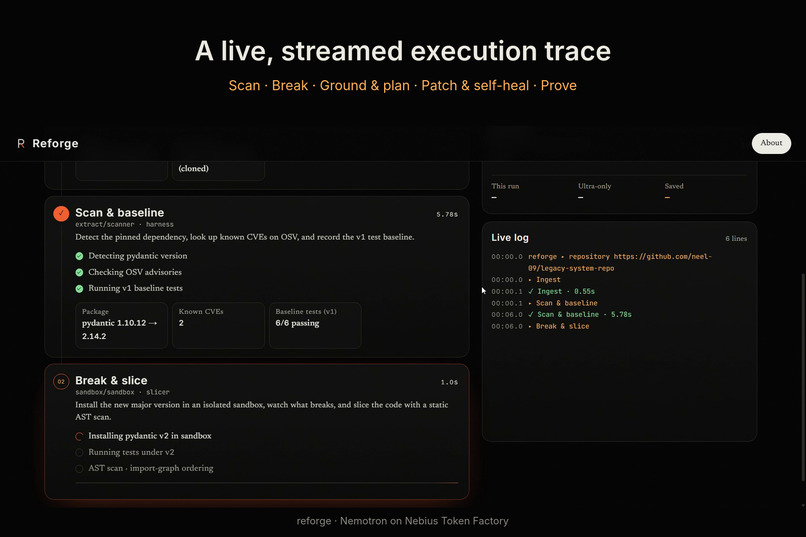Click 'Detecting pydantic version' text
The height and width of the screenshot is (537, 806).
pyautogui.click(x=138, y=256)
